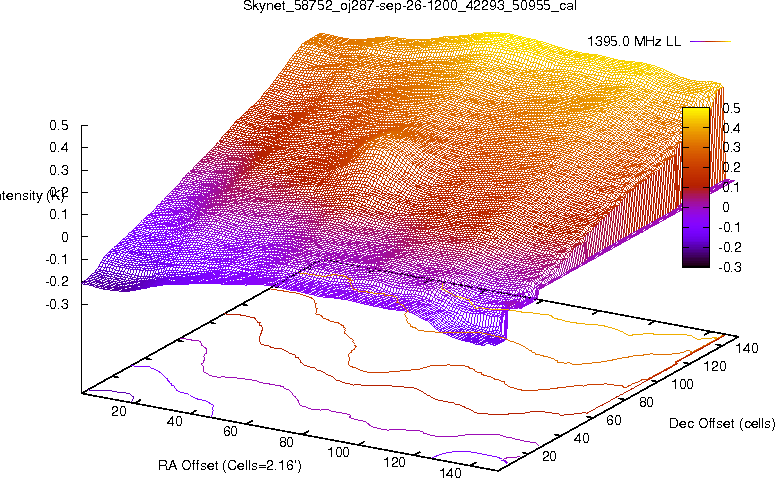Click the 140 tick on the RA Offset axis
Viewport: 775px width, 478px height.
[x=450, y=472]
